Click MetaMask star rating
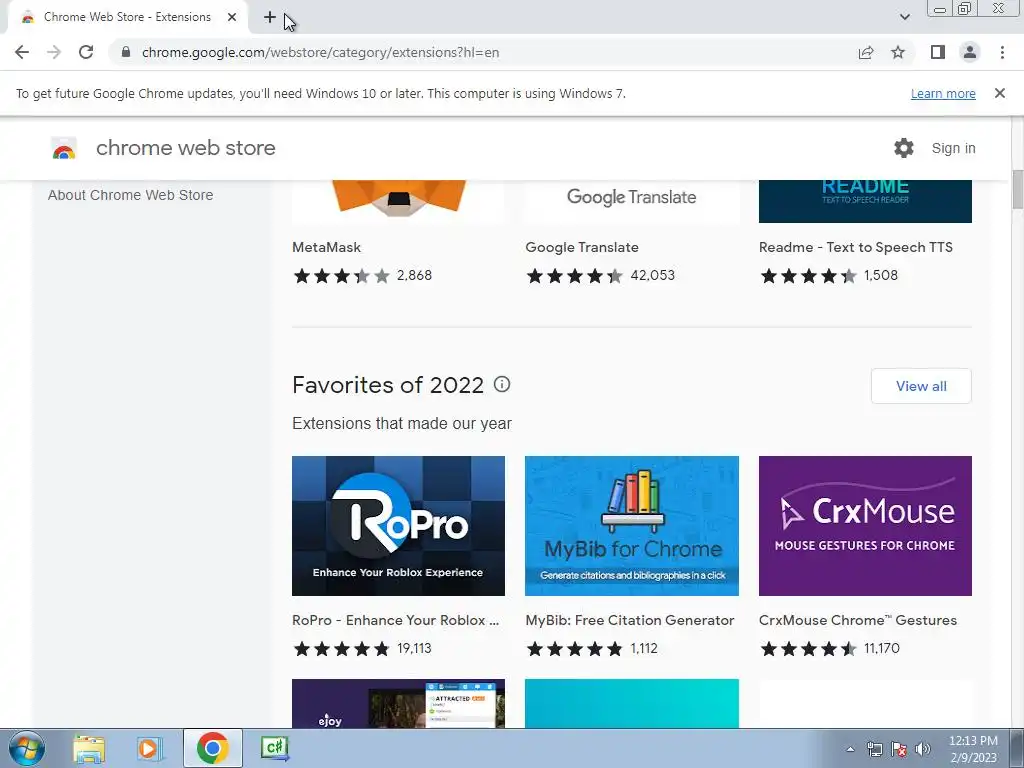The width and height of the screenshot is (1024, 768). pos(341,276)
